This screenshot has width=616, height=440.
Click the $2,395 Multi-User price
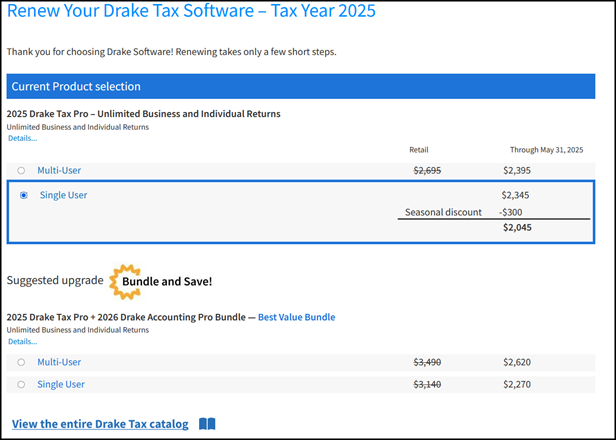[x=517, y=170]
